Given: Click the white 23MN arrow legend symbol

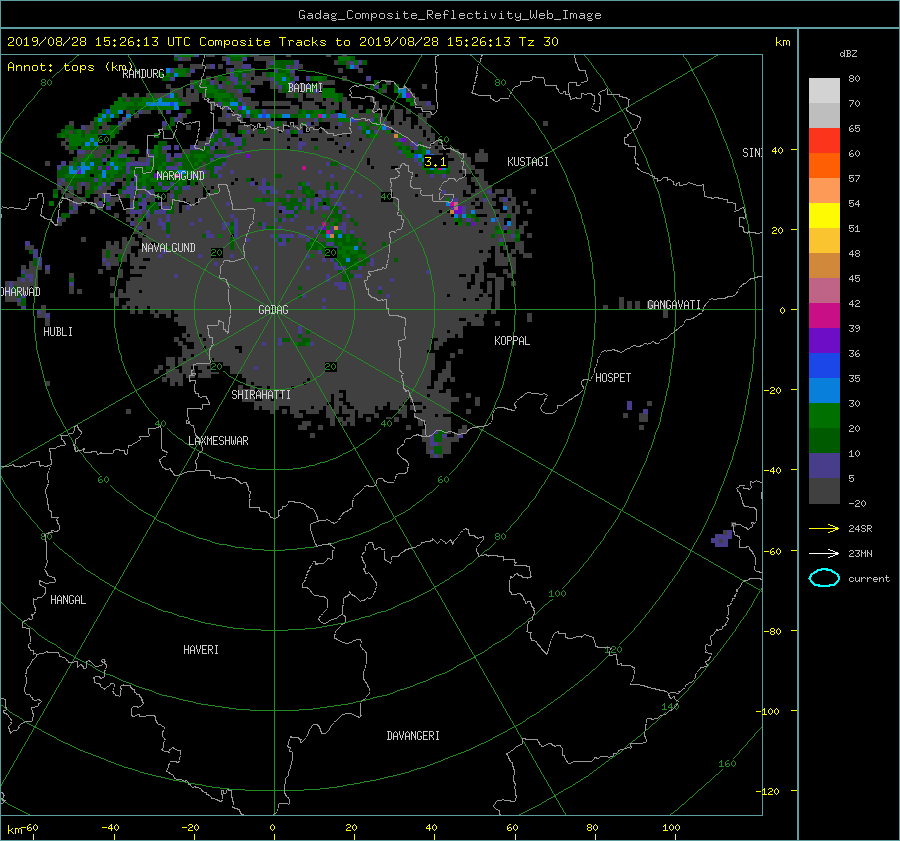Looking at the screenshot, I should [824, 553].
